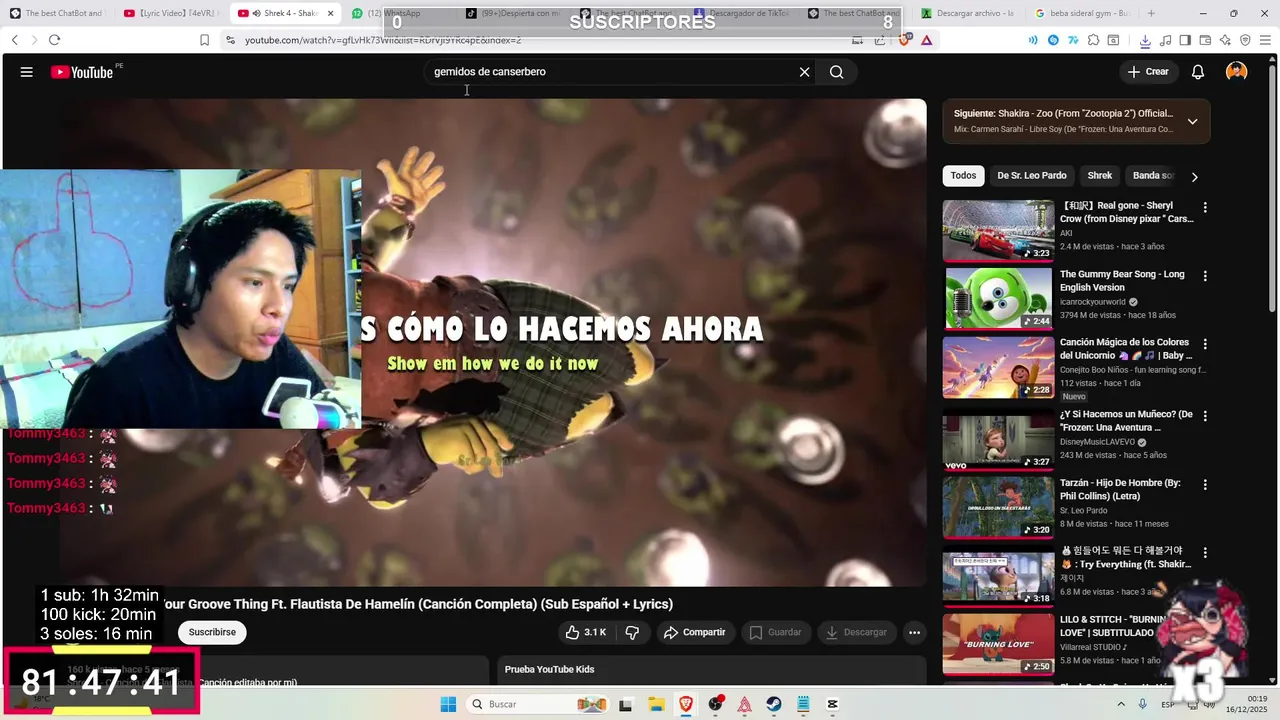The height and width of the screenshot is (720, 1280).
Task: Go back with browser back arrow
Action: tap(15, 40)
